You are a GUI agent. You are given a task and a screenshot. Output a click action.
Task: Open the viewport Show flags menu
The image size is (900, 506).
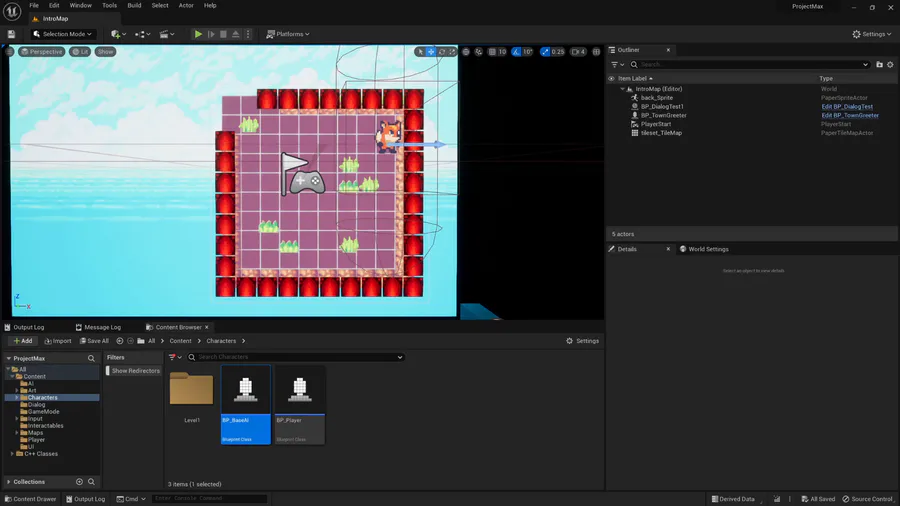tap(105, 52)
